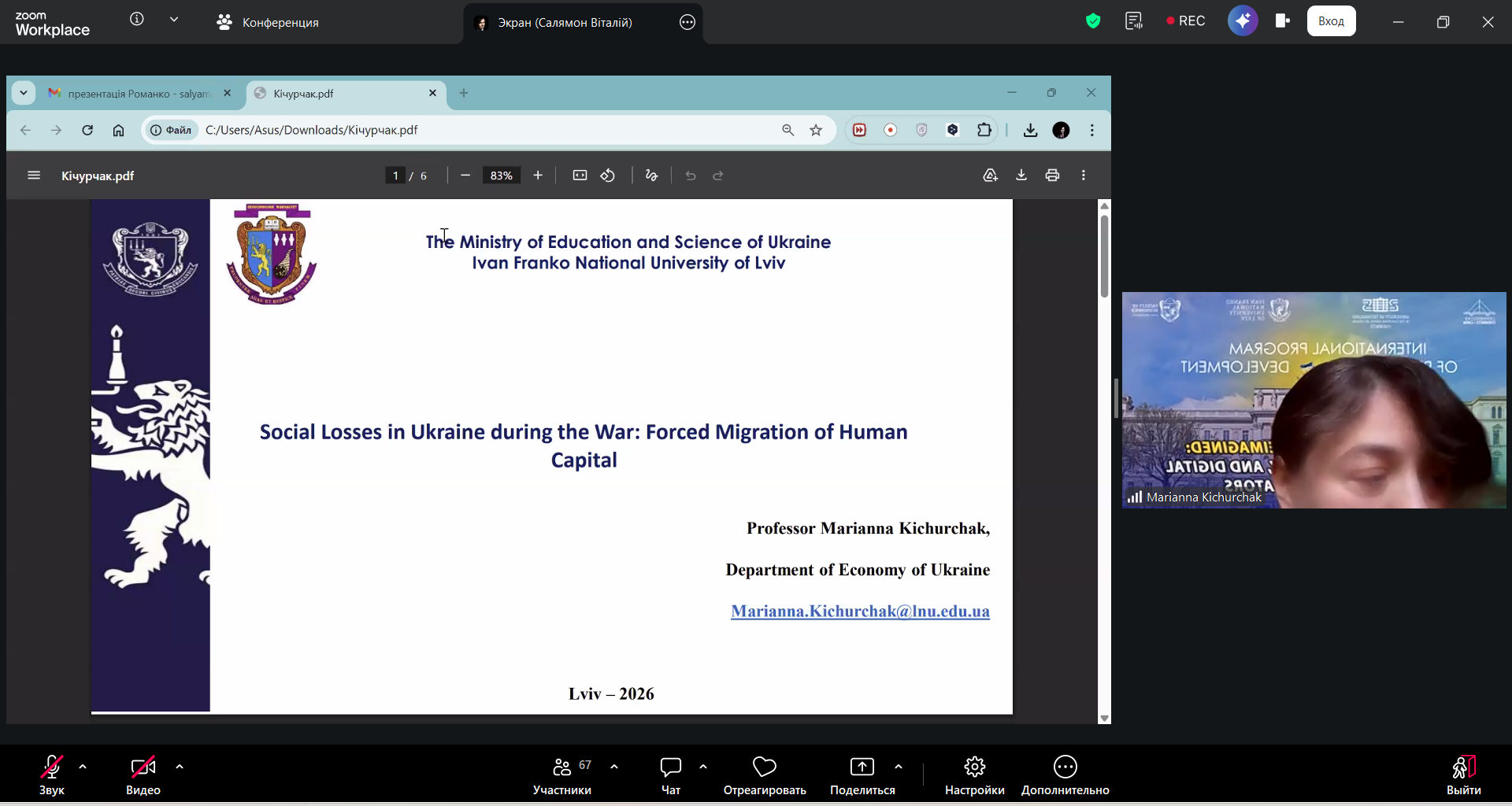Click the Marianna.Kichurchak@lnu.edu.ua email link
The image size is (1512, 806).
860,612
